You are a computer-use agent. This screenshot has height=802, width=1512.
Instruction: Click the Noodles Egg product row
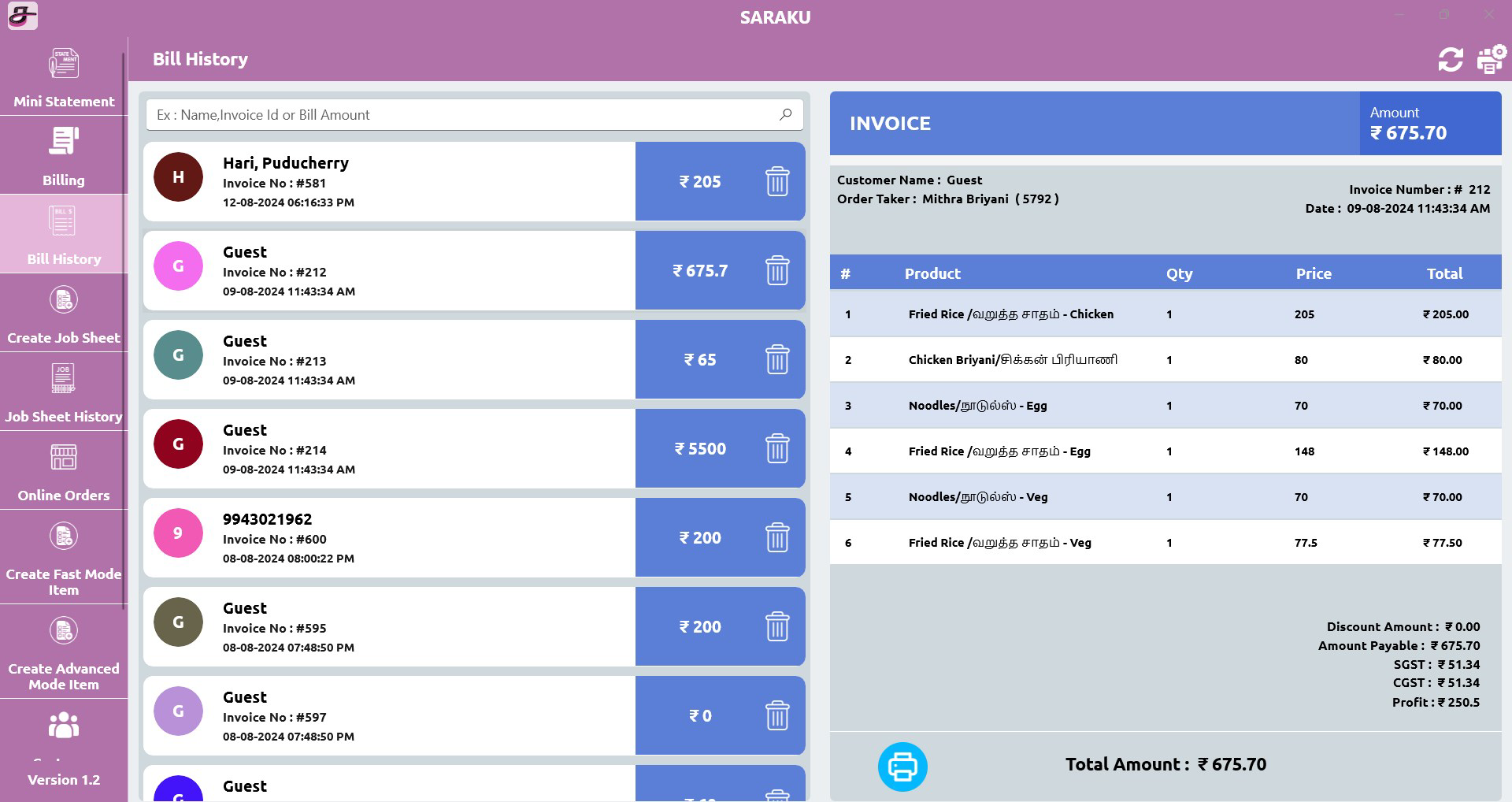pyautogui.click(x=1165, y=406)
